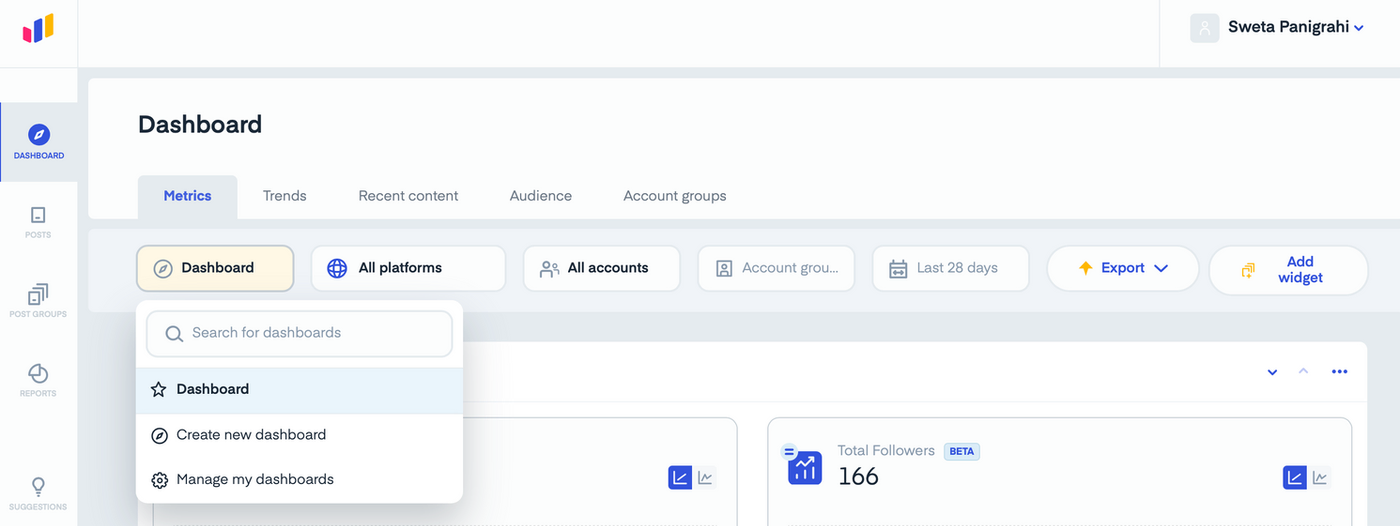Click the Total Followers growth chart icon
The image size is (1400, 526).
803,466
